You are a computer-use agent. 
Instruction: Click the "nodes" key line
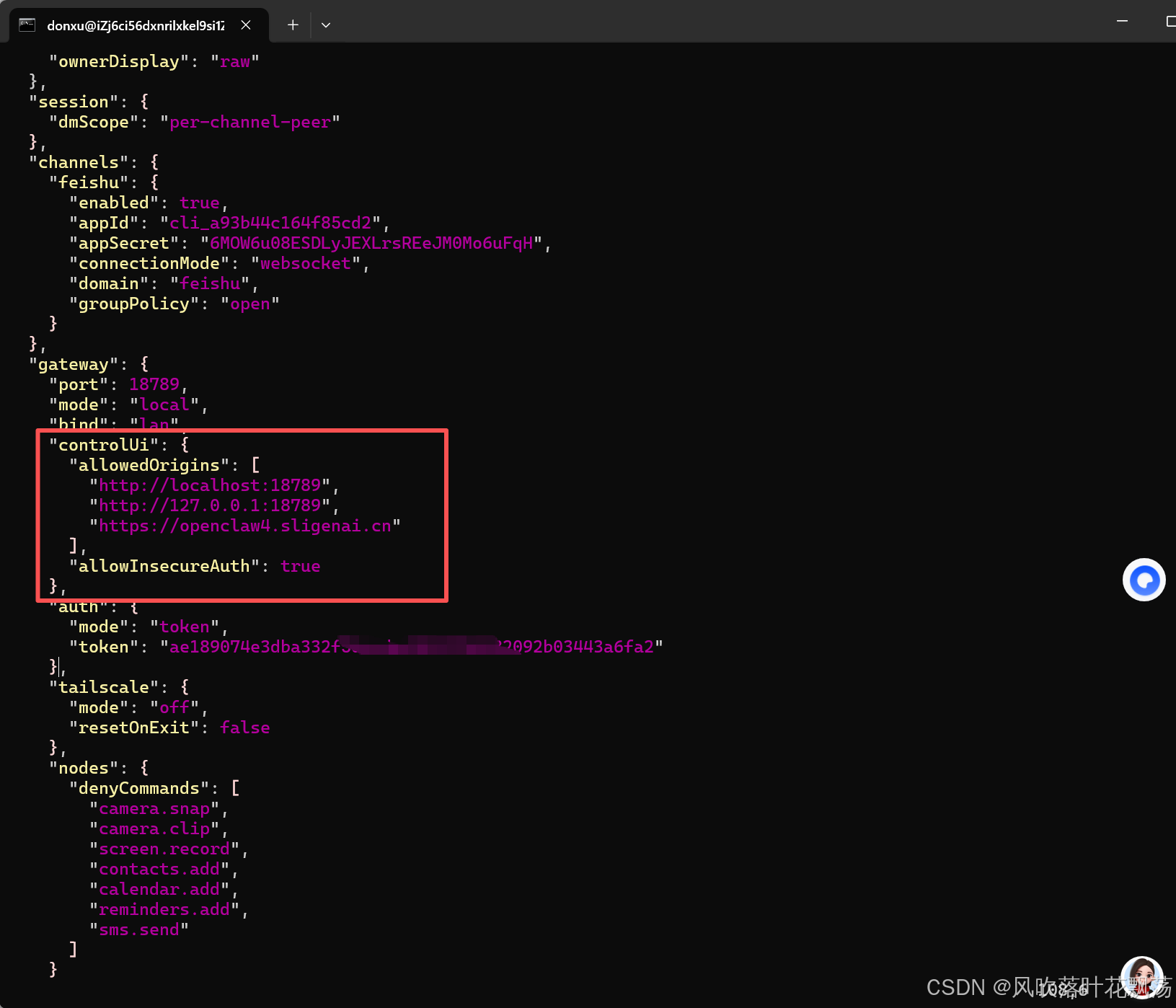tap(99, 769)
